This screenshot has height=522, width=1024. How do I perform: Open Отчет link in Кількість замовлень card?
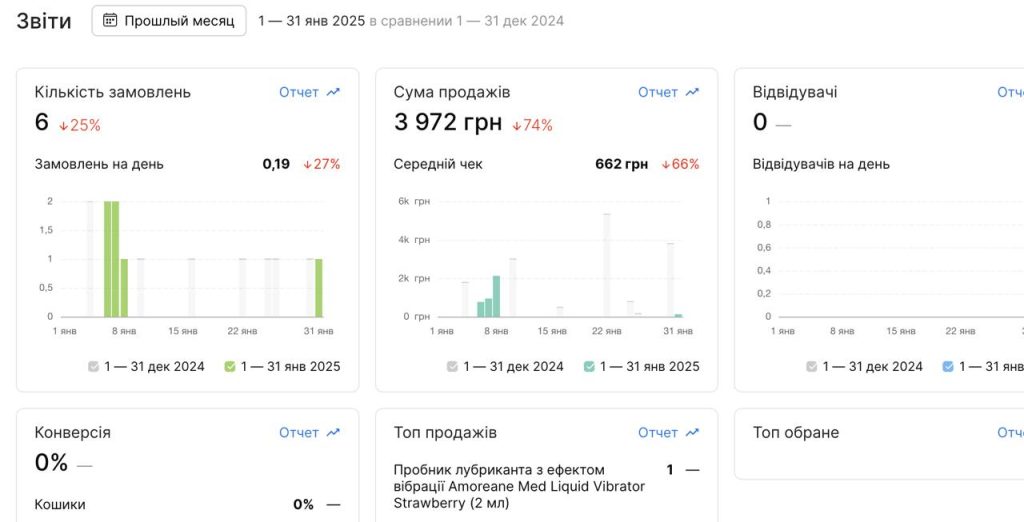[x=299, y=92]
